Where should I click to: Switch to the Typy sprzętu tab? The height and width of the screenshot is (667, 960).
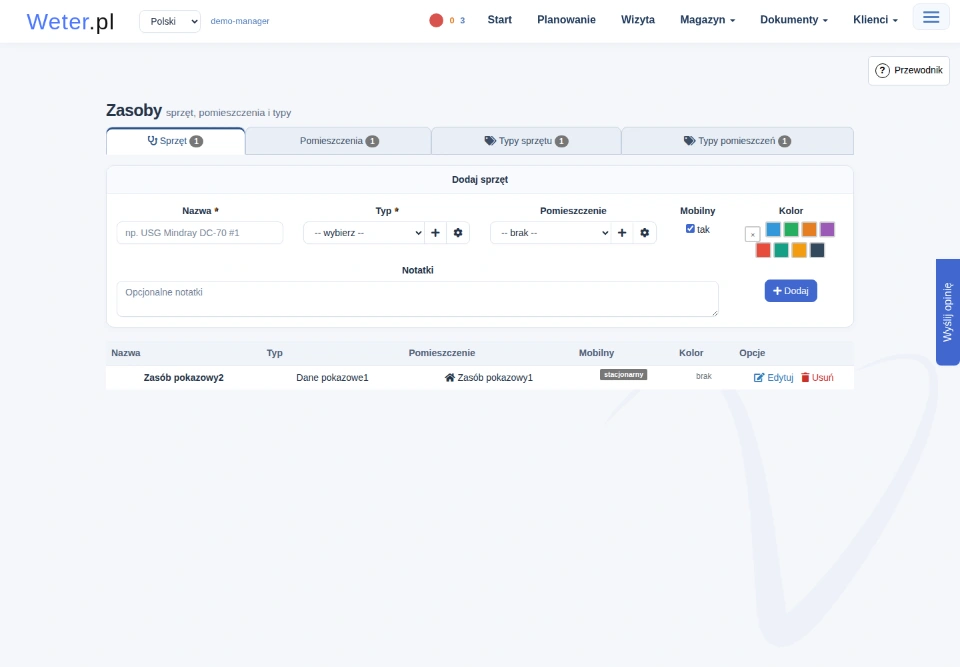(x=527, y=141)
